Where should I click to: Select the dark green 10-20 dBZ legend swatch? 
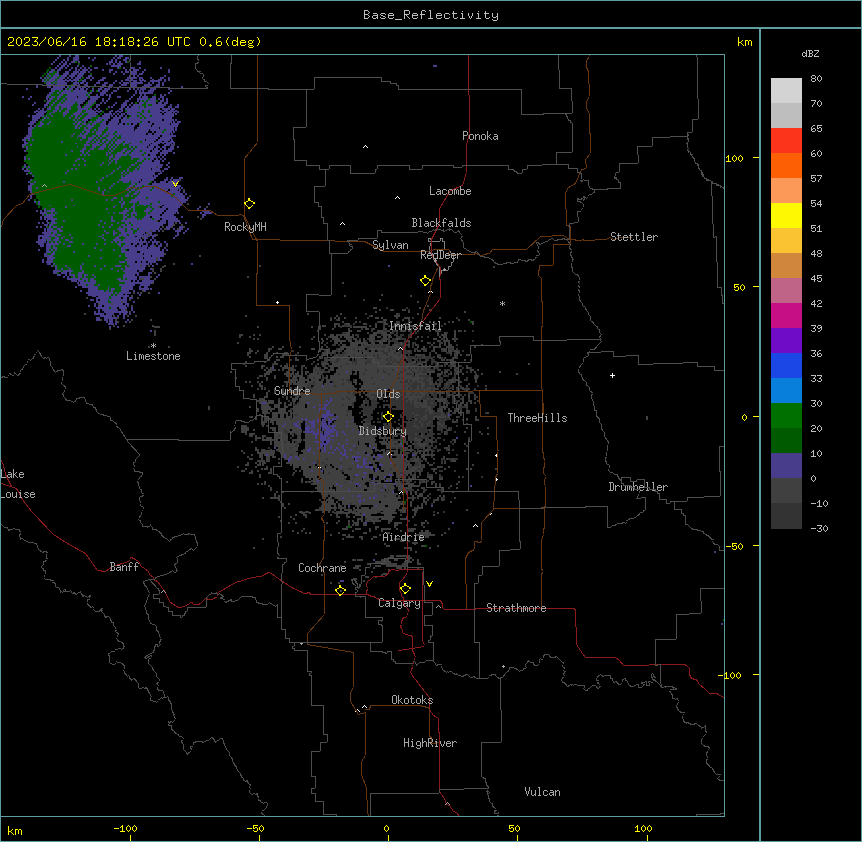(x=786, y=441)
